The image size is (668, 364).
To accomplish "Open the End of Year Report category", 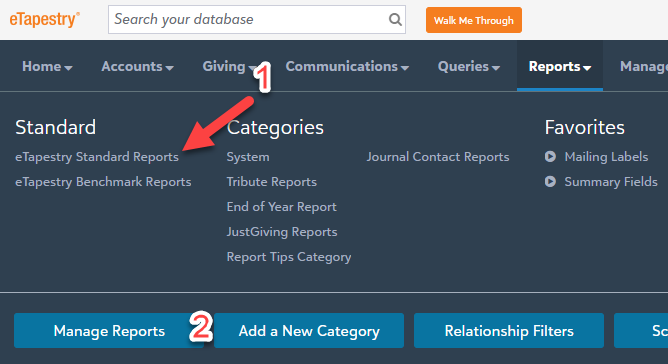I will [x=282, y=207].
